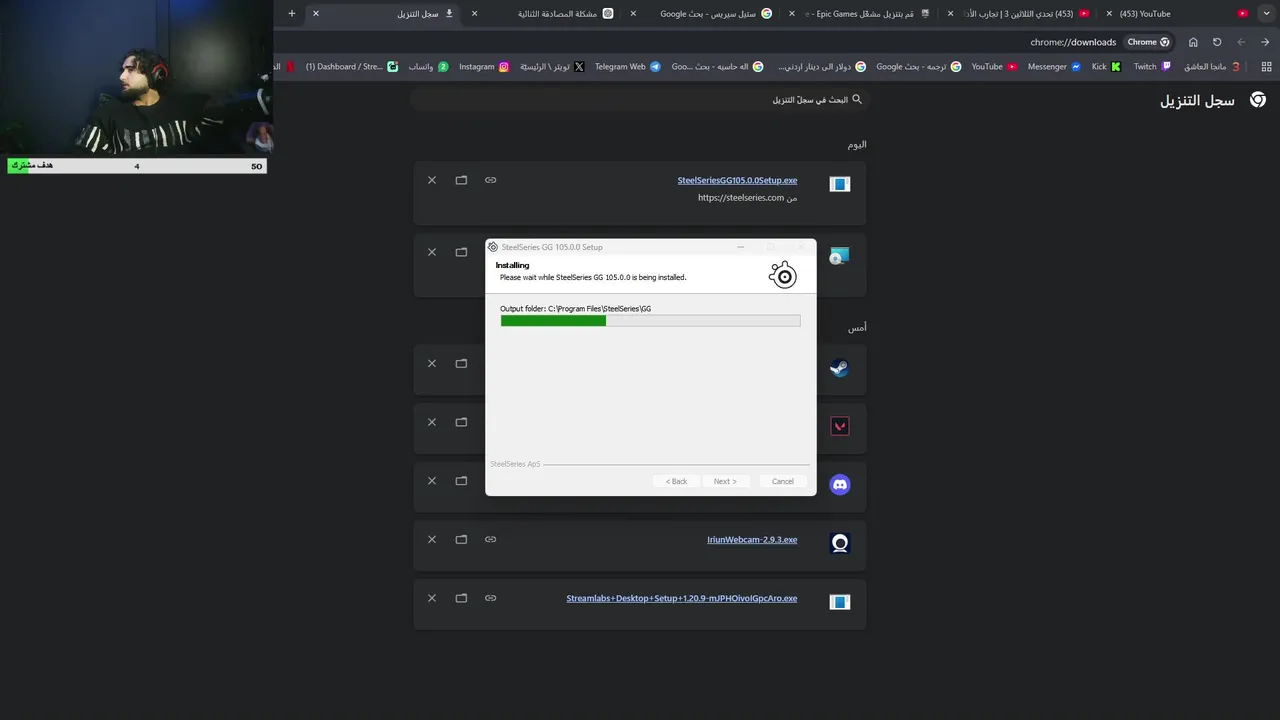Click Cancel in SteelSeries GG Setup
Viewport: 1280px width, 720px height.
[x=783, y=481]
